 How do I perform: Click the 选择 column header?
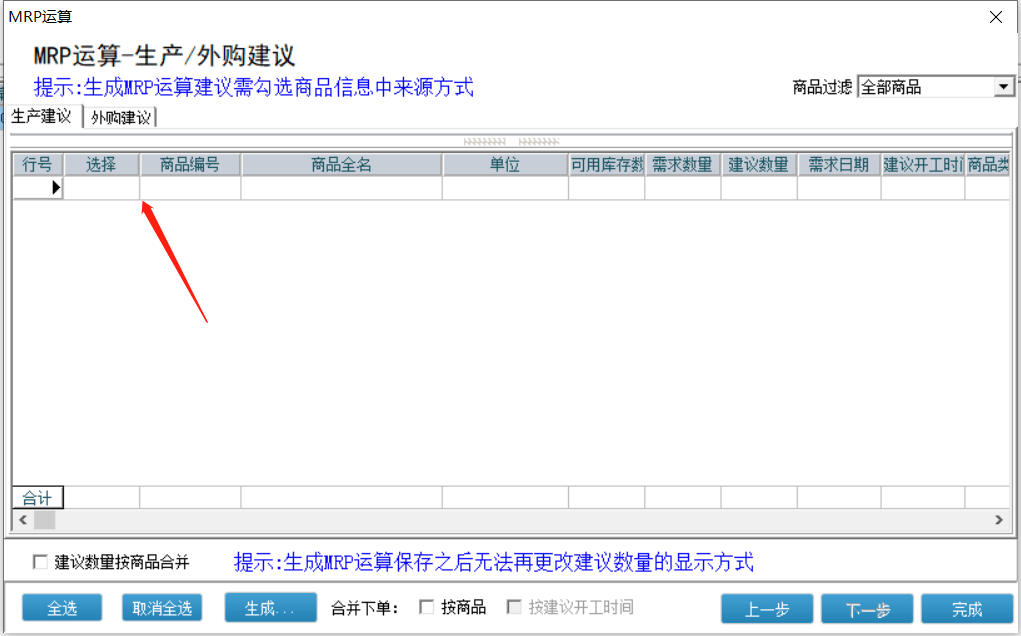tap(102, 165)
